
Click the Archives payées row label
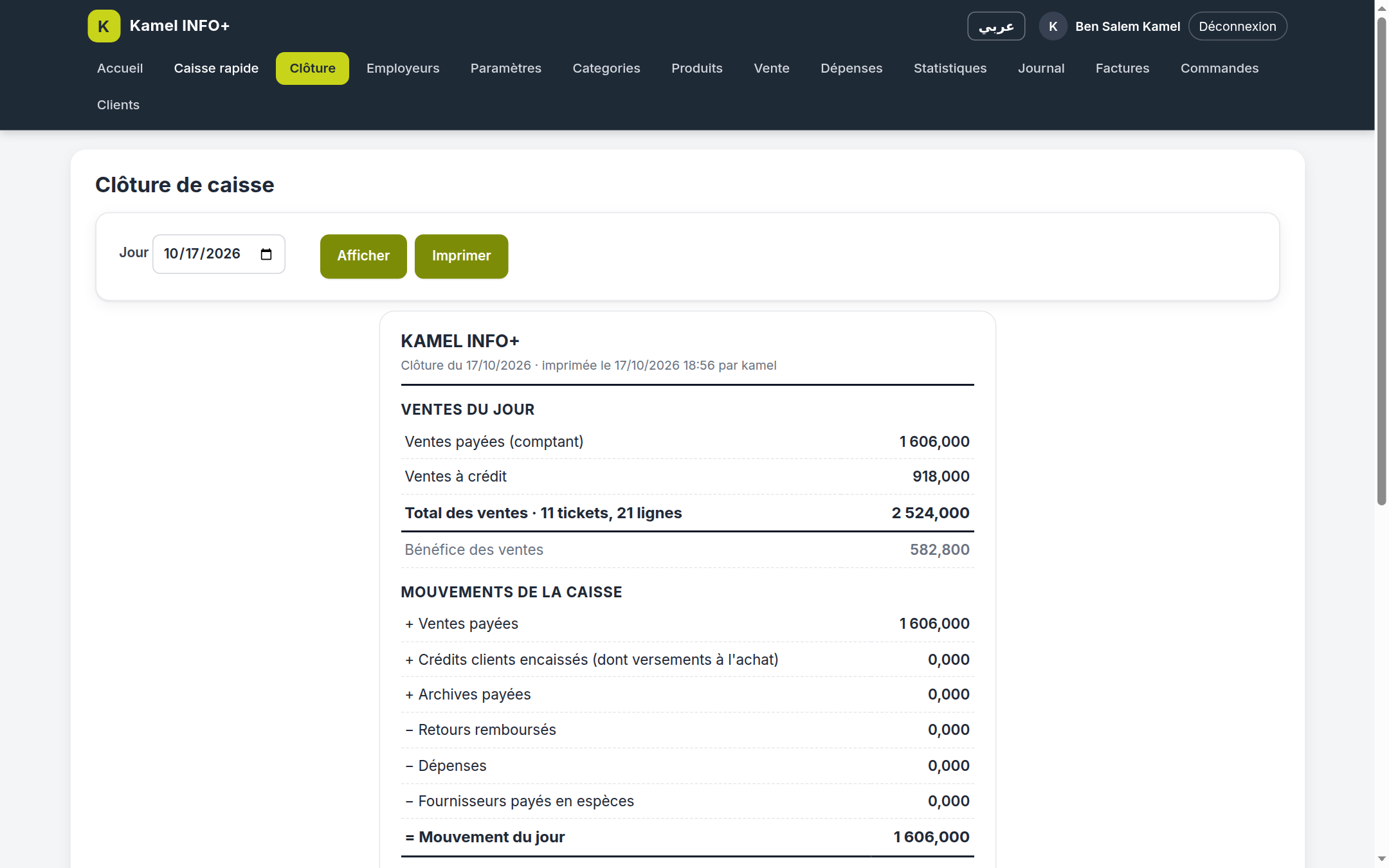coord(468,694)
